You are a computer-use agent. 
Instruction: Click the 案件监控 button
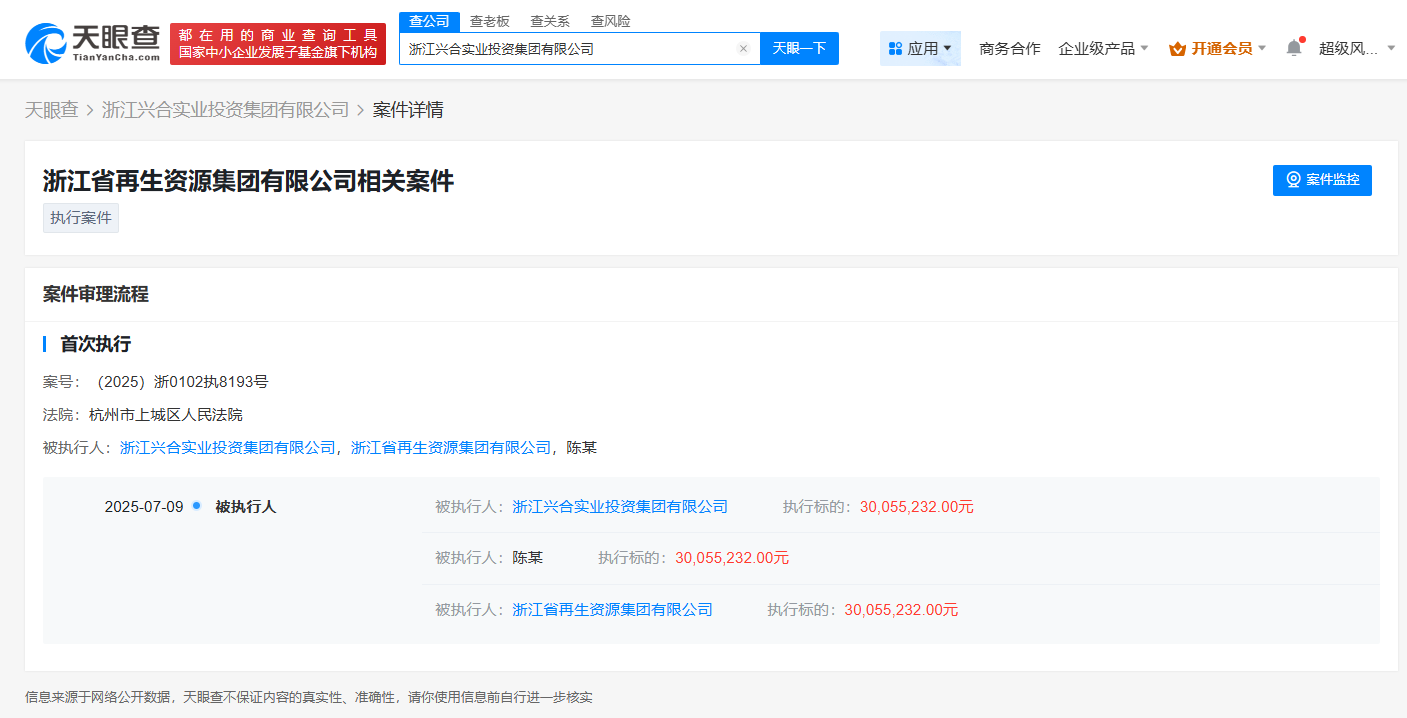tap(1322, 180)
